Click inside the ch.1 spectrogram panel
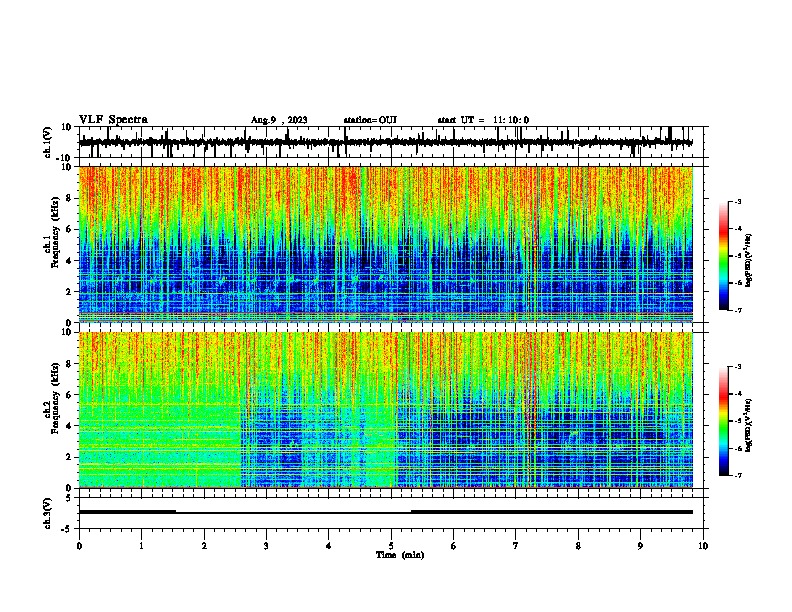 pos(385,244)
